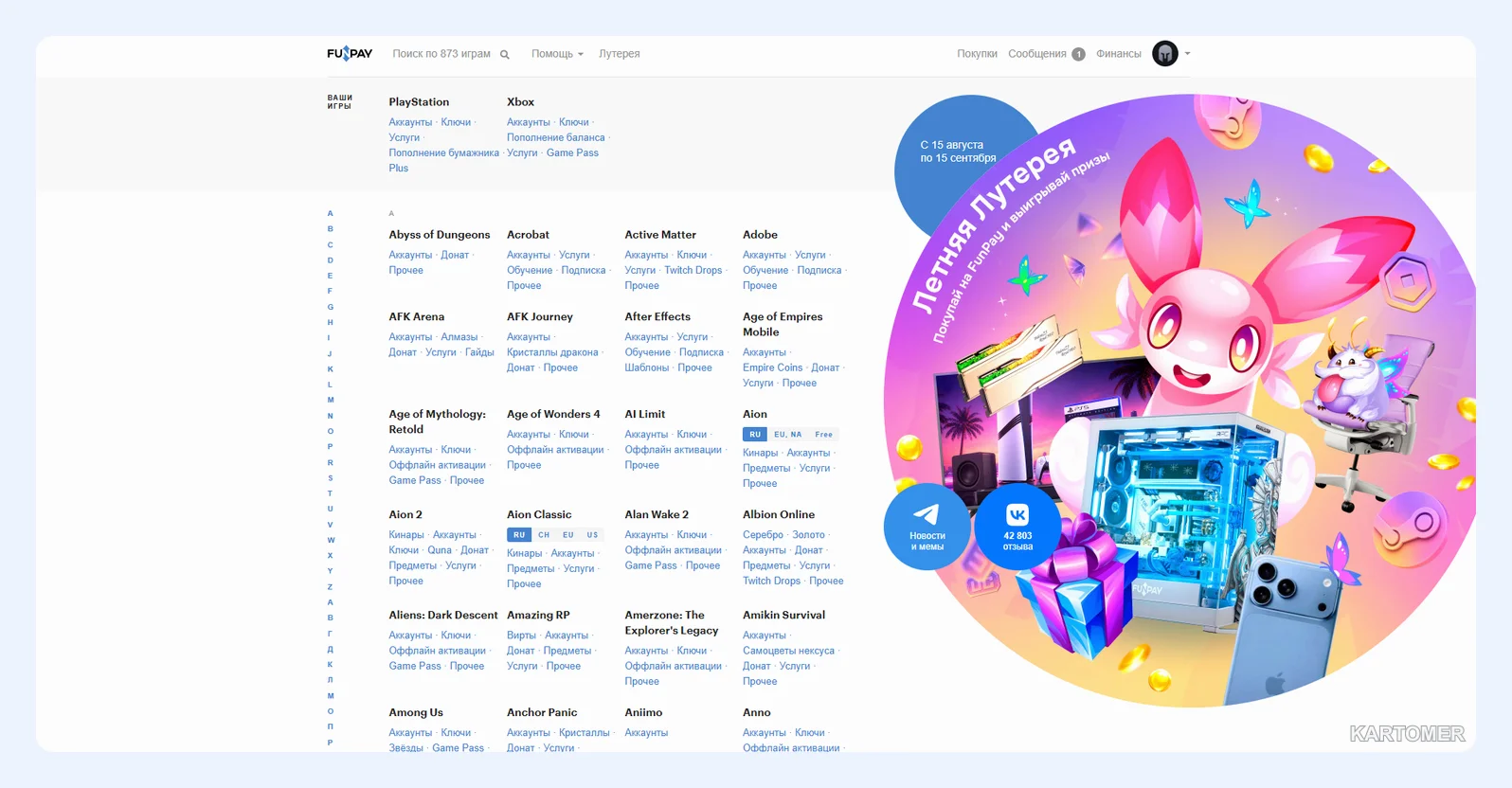1512x788 pixels.
Task: Select the Free server tab under Aion
Action: (x=824, y=435)
